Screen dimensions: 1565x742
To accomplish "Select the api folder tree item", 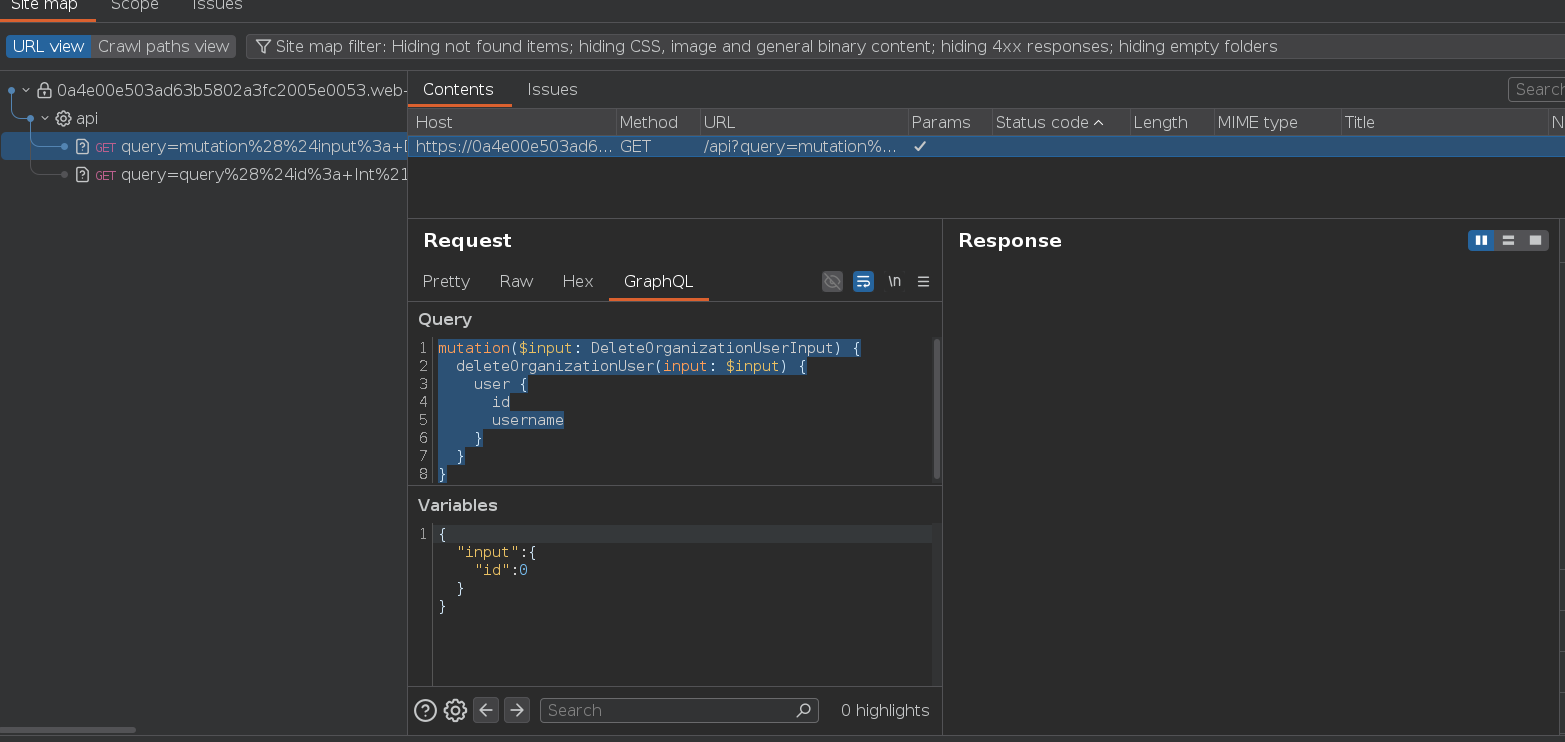I will point(87,118).
